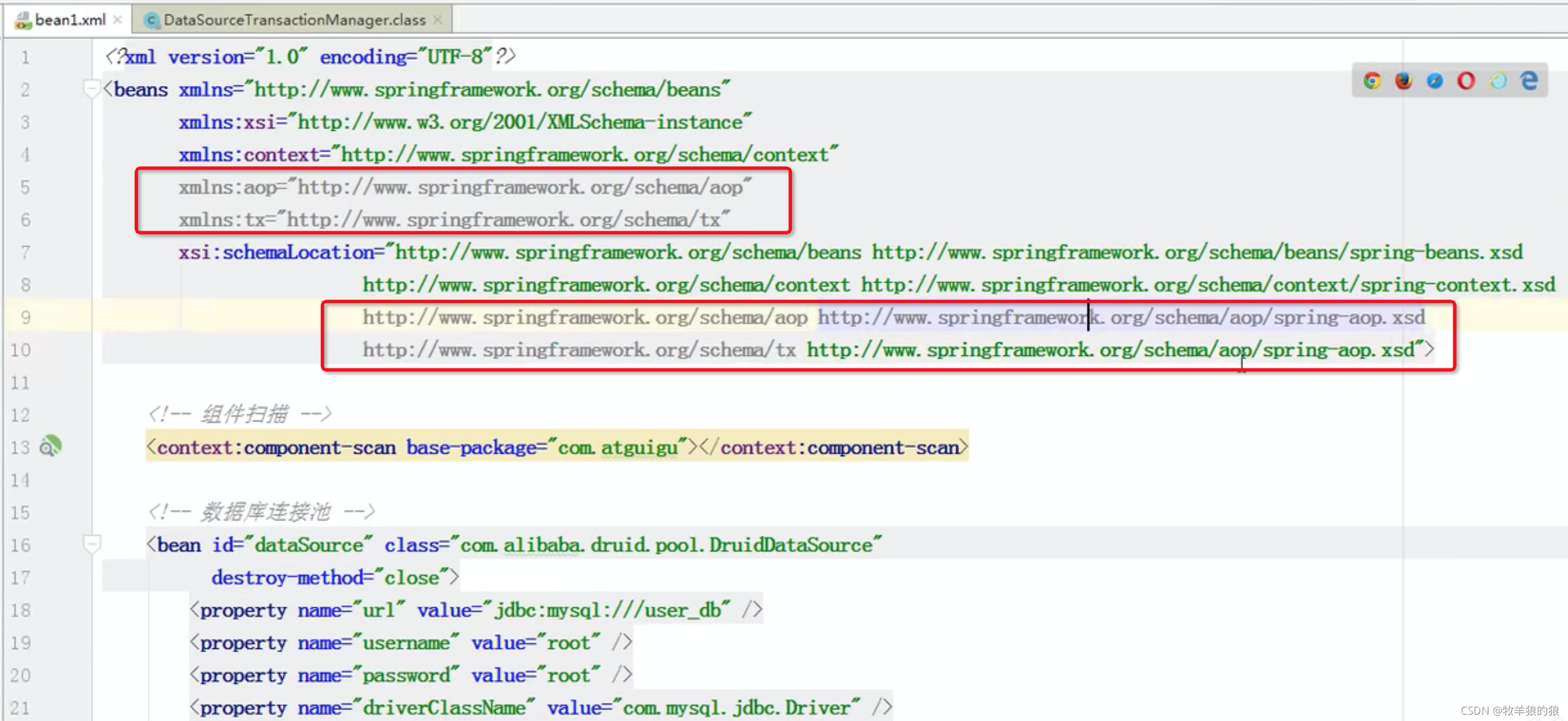Image resolution: width=1568 pixels, height=721 pixels.
Task: Switch to DataSourceTransactionManager.class tab
Action: [x=294, y=20]
